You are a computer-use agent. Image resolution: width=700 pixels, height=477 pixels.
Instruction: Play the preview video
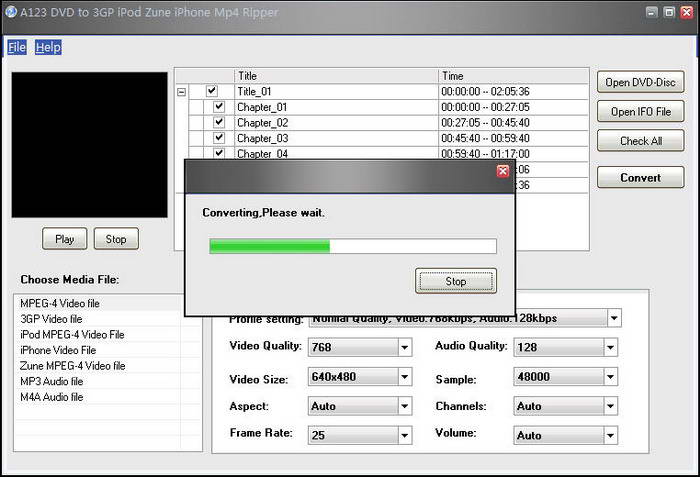click(65, 239)
